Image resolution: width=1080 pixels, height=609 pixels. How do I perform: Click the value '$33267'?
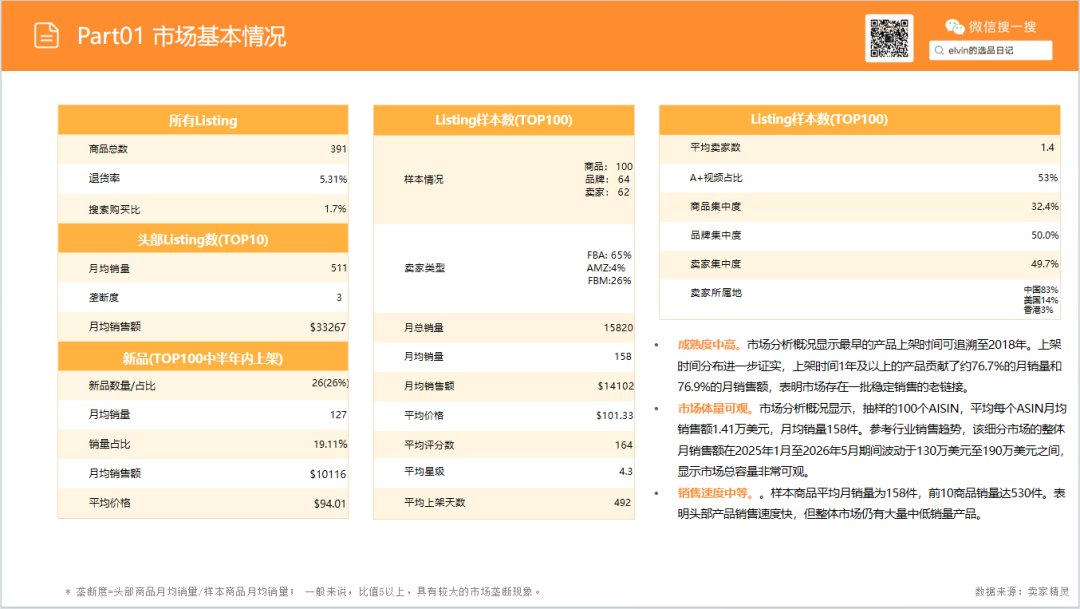328,327
